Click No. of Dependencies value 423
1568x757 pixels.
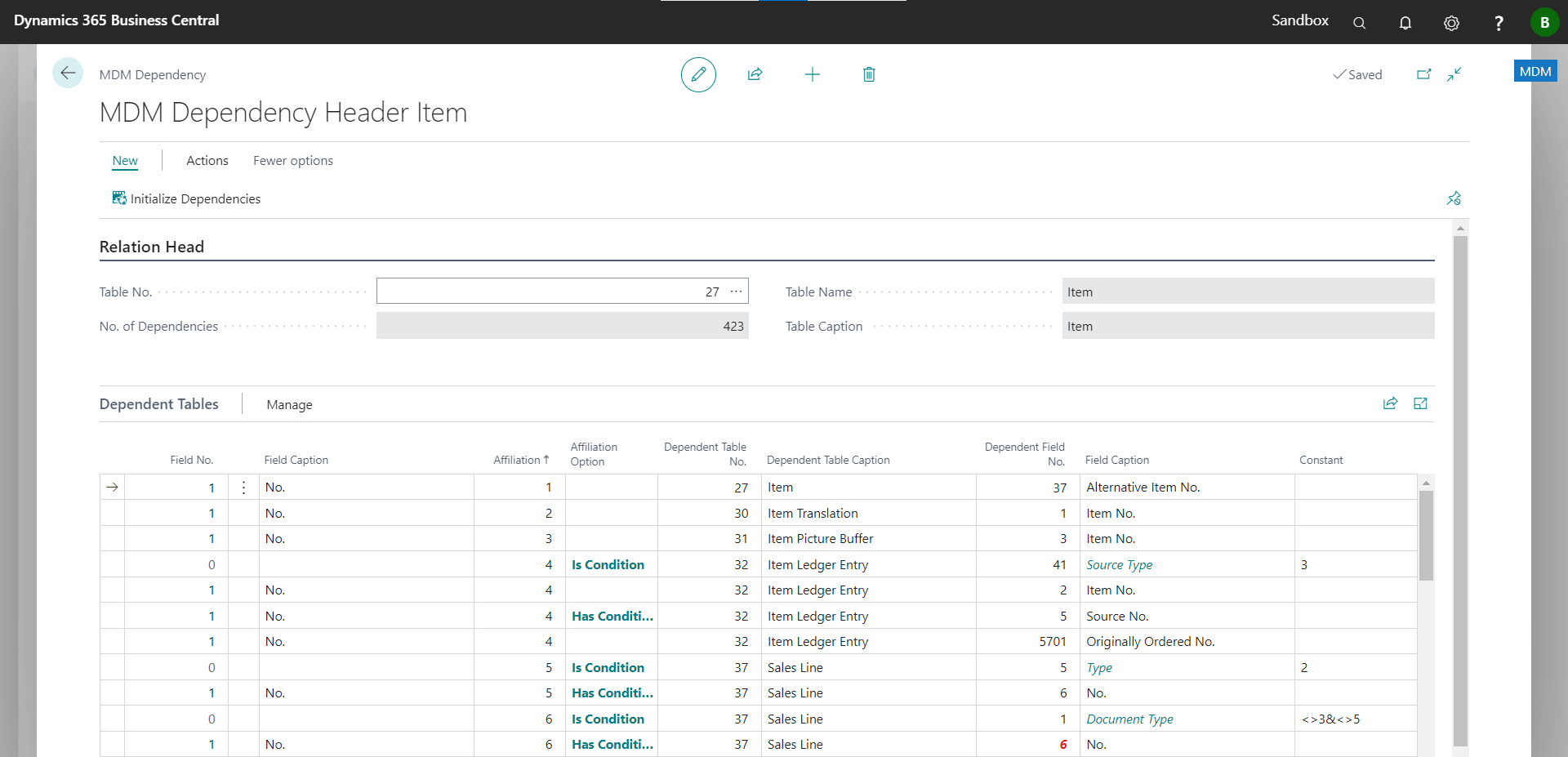pyautogui.click(x=562, y=326)
